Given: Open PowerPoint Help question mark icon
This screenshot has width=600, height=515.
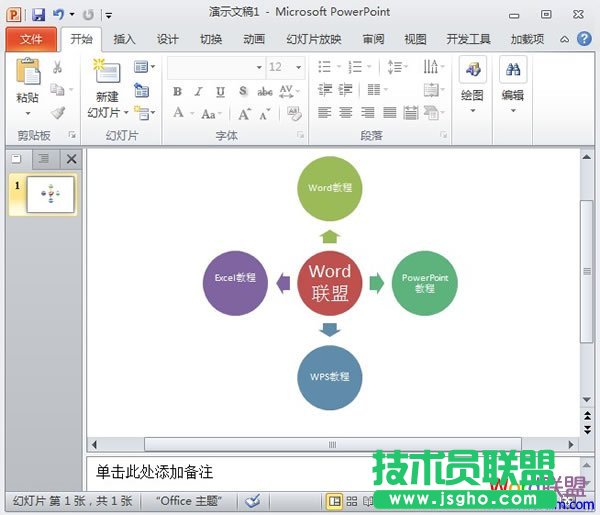Looking at the screenshot, I should [x=584, y=39].
